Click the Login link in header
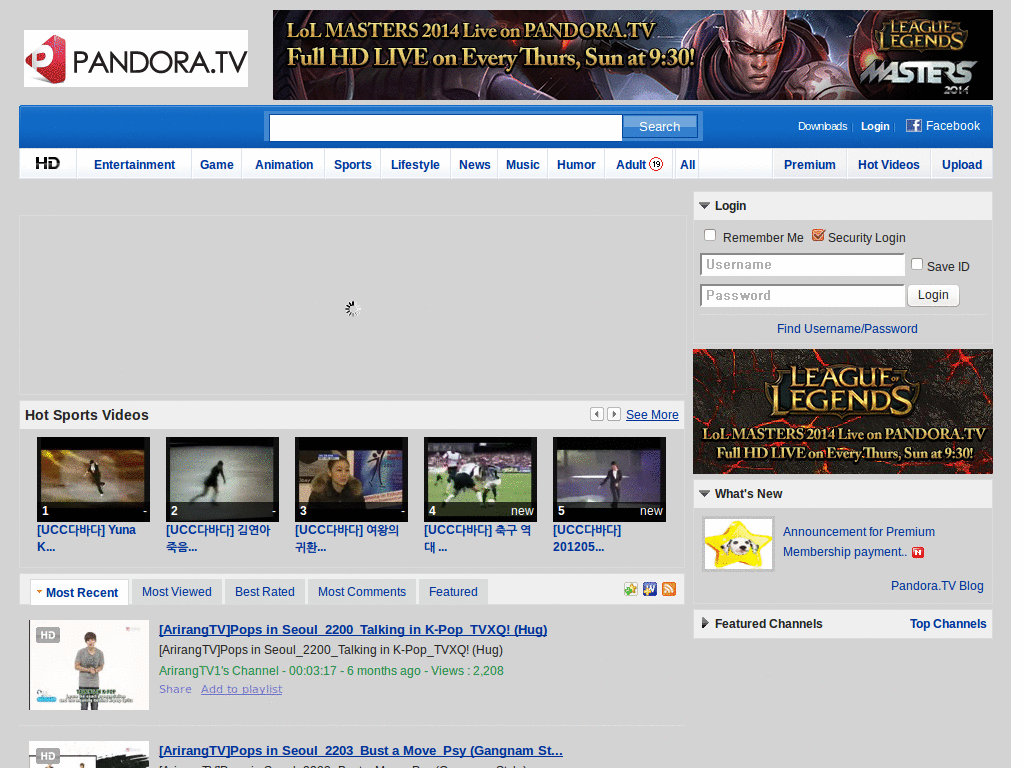Image resolution: width=1024 pixels, height=768 pixels. pyautogui.click(x=875, y=126)
